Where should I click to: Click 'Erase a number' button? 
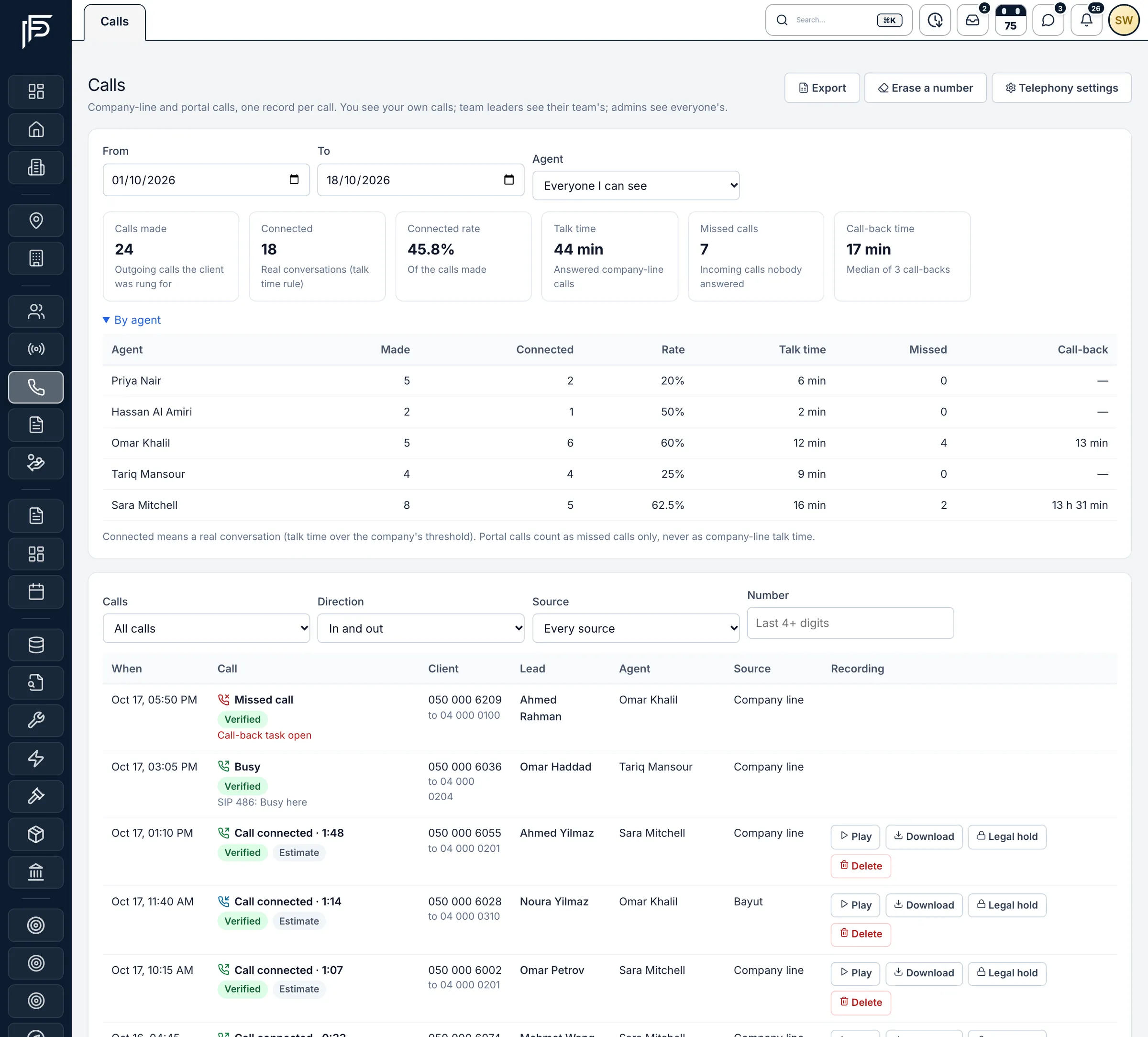926,88
